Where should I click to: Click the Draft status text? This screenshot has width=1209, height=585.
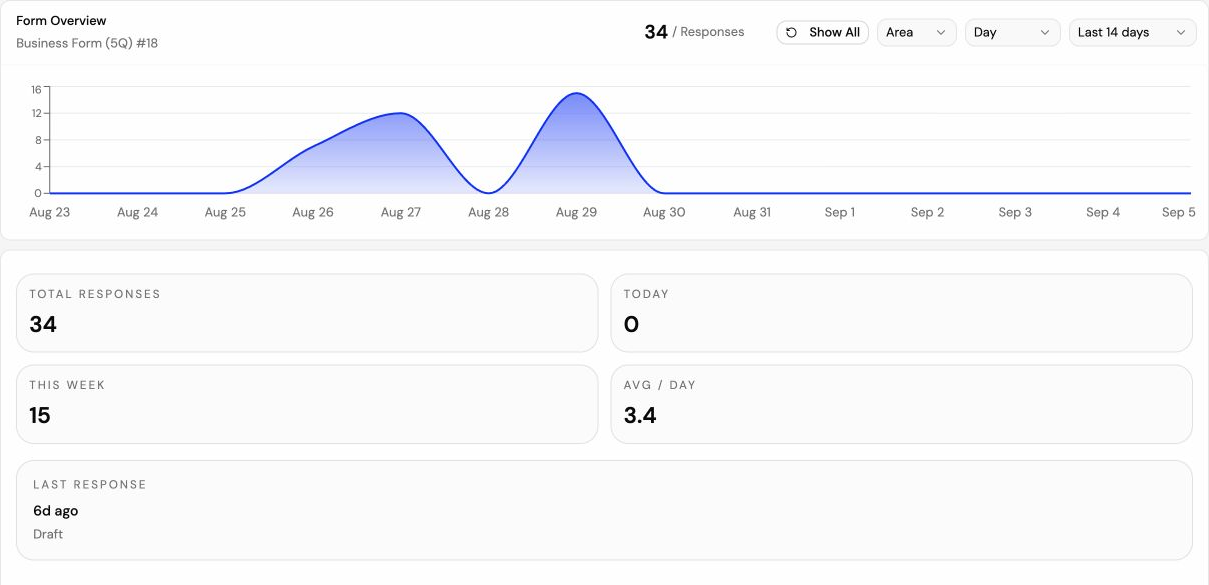[x=48, y=534]
